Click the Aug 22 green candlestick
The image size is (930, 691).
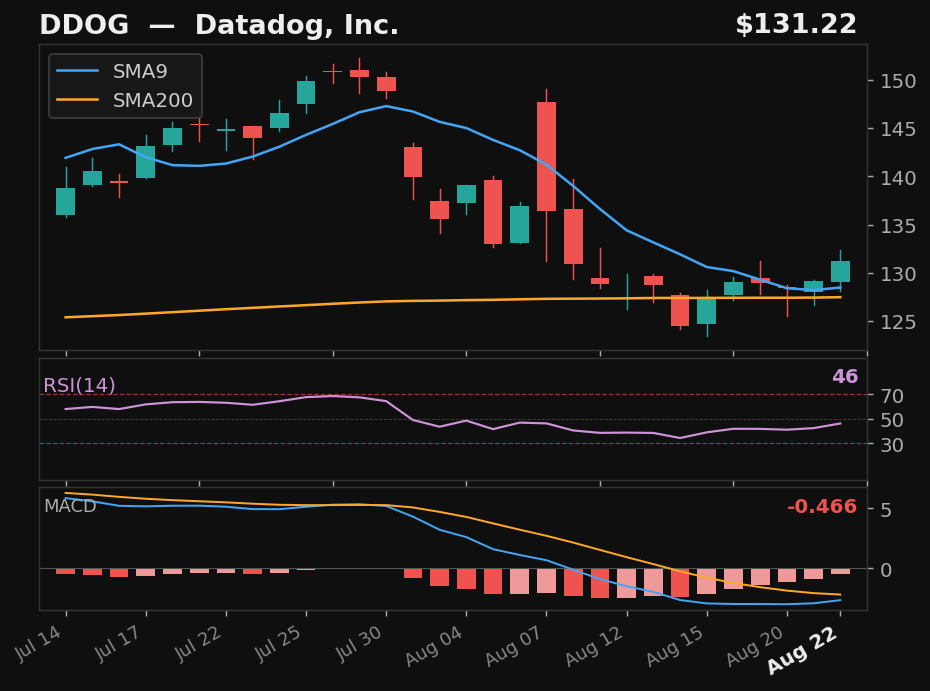pyautogui.click(x=840, y=271)
